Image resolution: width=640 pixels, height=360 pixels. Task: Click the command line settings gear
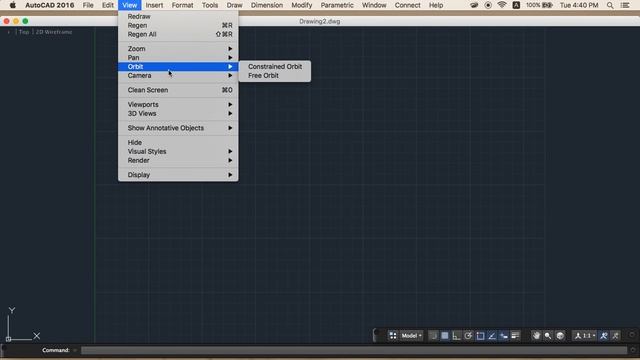click(x=633, y=350)
